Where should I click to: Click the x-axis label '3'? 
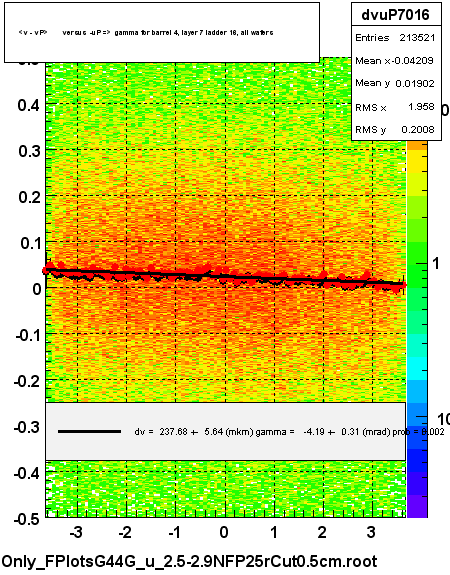(x=371, y=532)
